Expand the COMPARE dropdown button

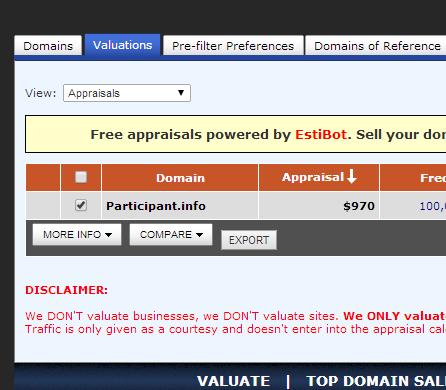tap(171, 234)
